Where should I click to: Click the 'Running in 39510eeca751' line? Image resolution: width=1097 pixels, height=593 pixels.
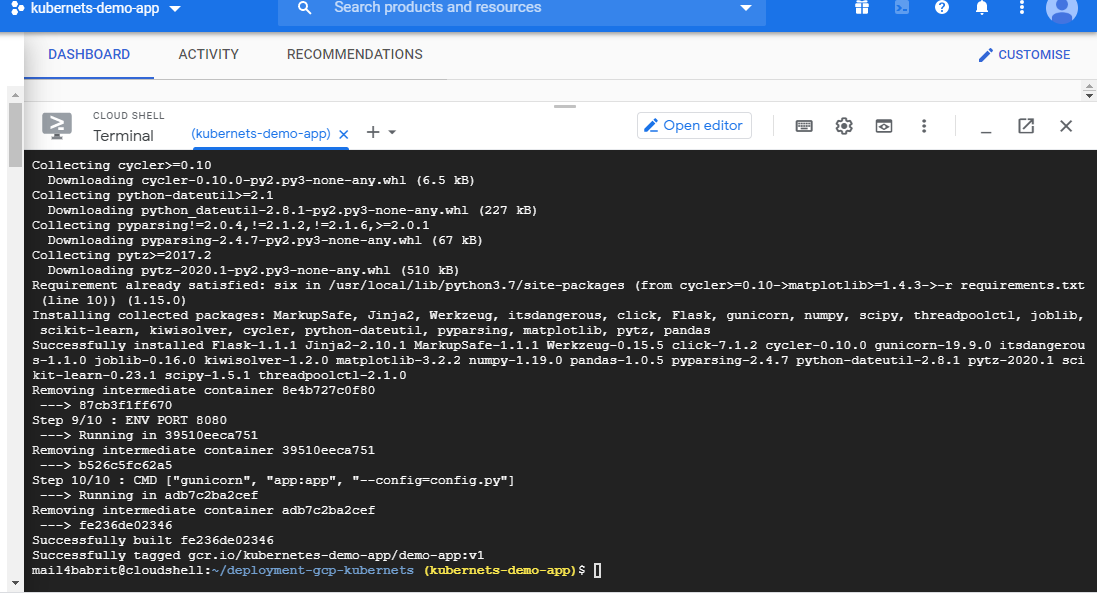(x=148, y=435)
